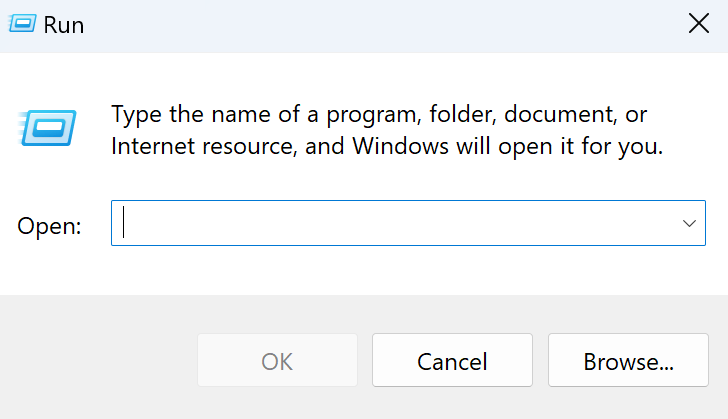Click the "Open:" label text
The height and width of the screenshot is (419, 728).
coord(49,227)
